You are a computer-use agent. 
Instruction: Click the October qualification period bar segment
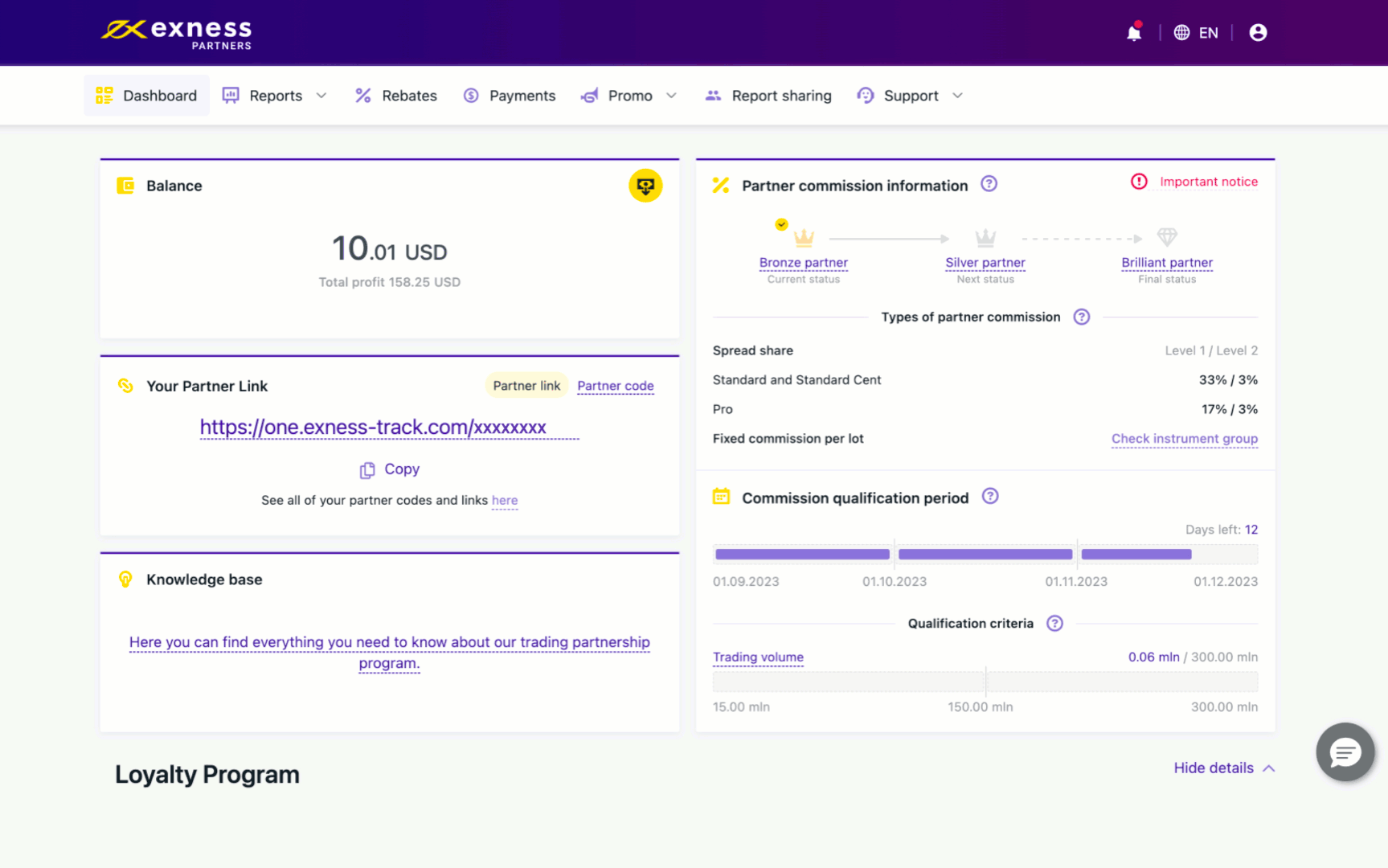[x=985, y=554]
